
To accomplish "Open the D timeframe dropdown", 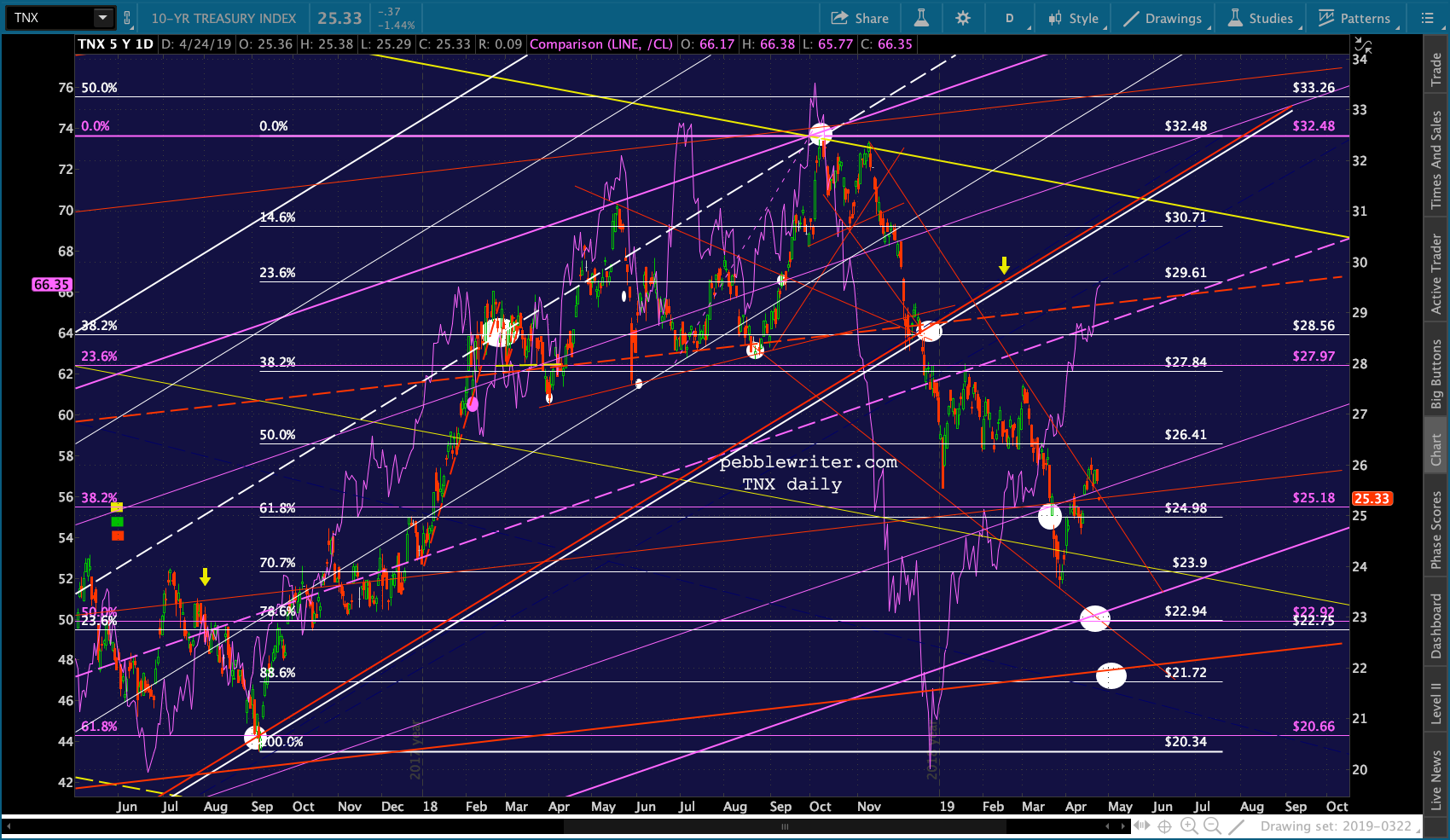I will pyautogui.click(x=1011, y=18).
